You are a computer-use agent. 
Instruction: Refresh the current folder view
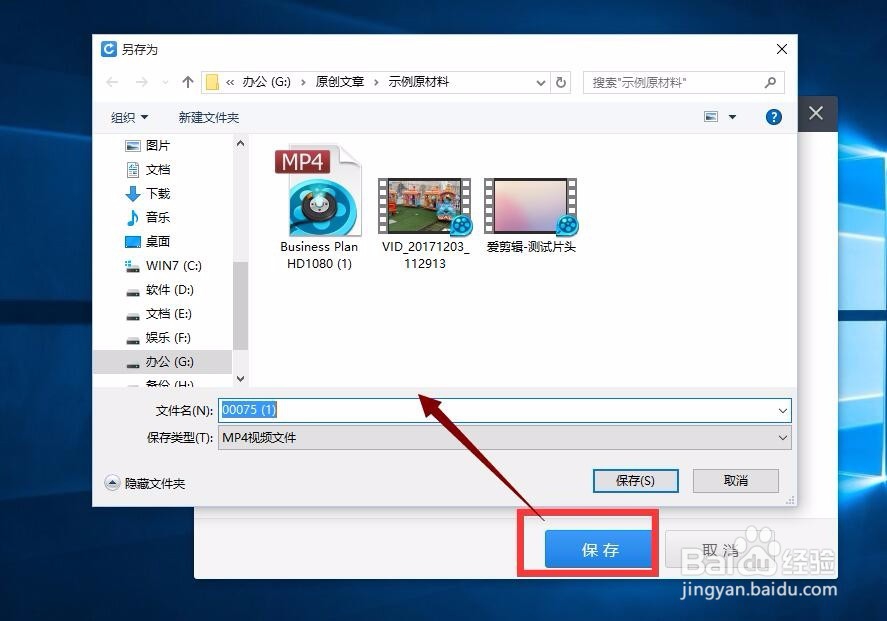(x=561, y=83)
